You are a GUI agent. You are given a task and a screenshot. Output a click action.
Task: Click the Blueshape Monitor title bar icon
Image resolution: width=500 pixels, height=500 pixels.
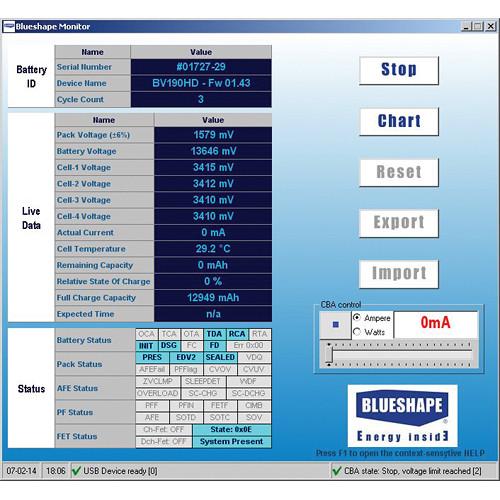[9, 26]
